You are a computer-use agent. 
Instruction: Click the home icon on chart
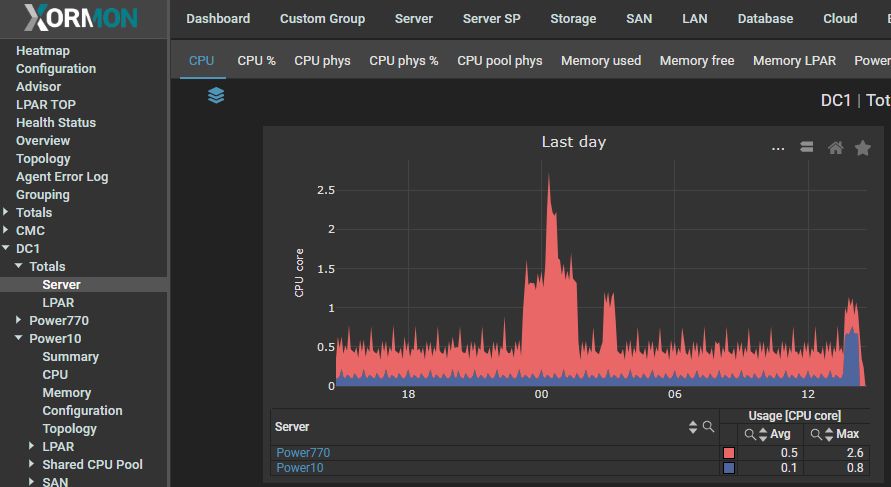[835, 148]
